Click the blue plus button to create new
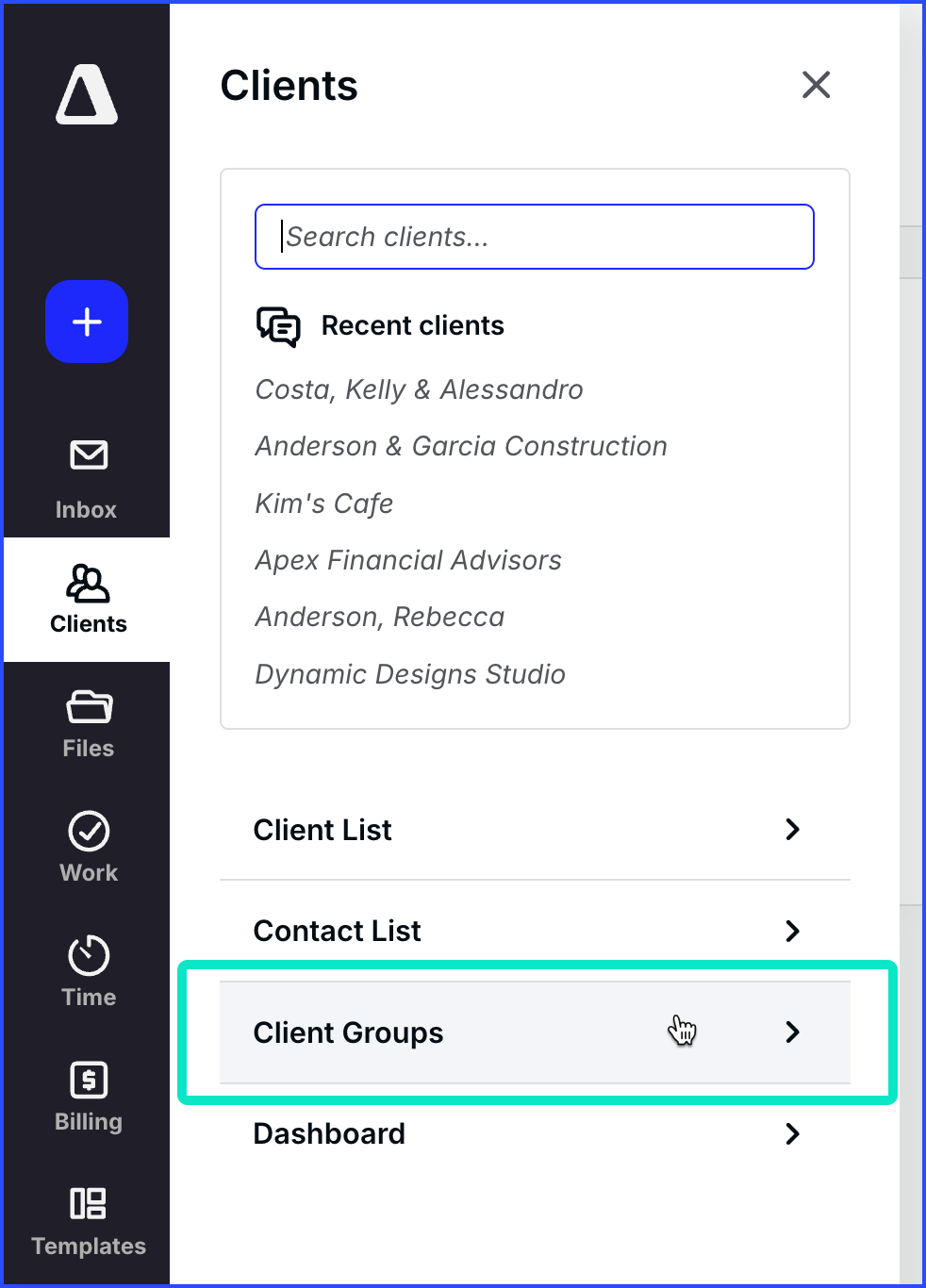Image resolution: width=926 pixels, height=1288 pixels. point(86,322)
